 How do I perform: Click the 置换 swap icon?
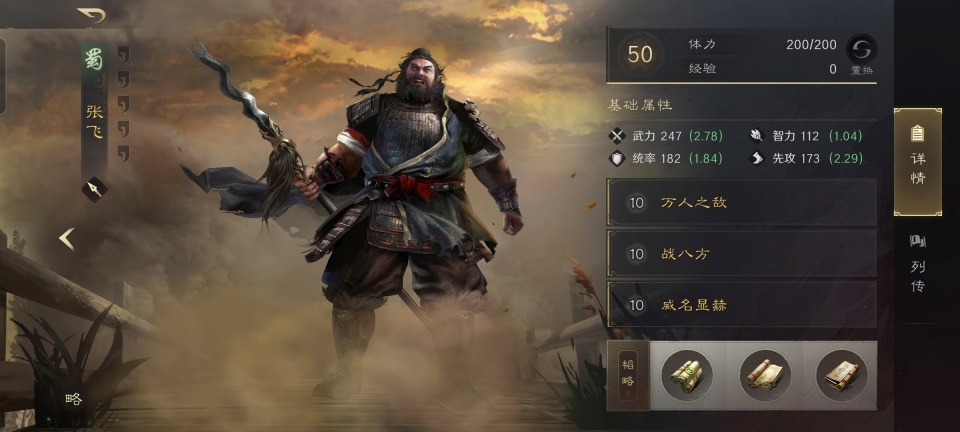tap(861, 49)
